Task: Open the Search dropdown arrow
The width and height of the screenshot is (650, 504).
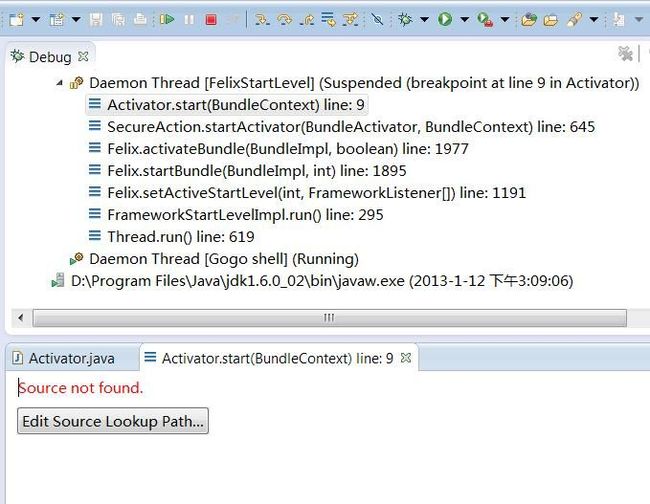Action: point(594,19)
